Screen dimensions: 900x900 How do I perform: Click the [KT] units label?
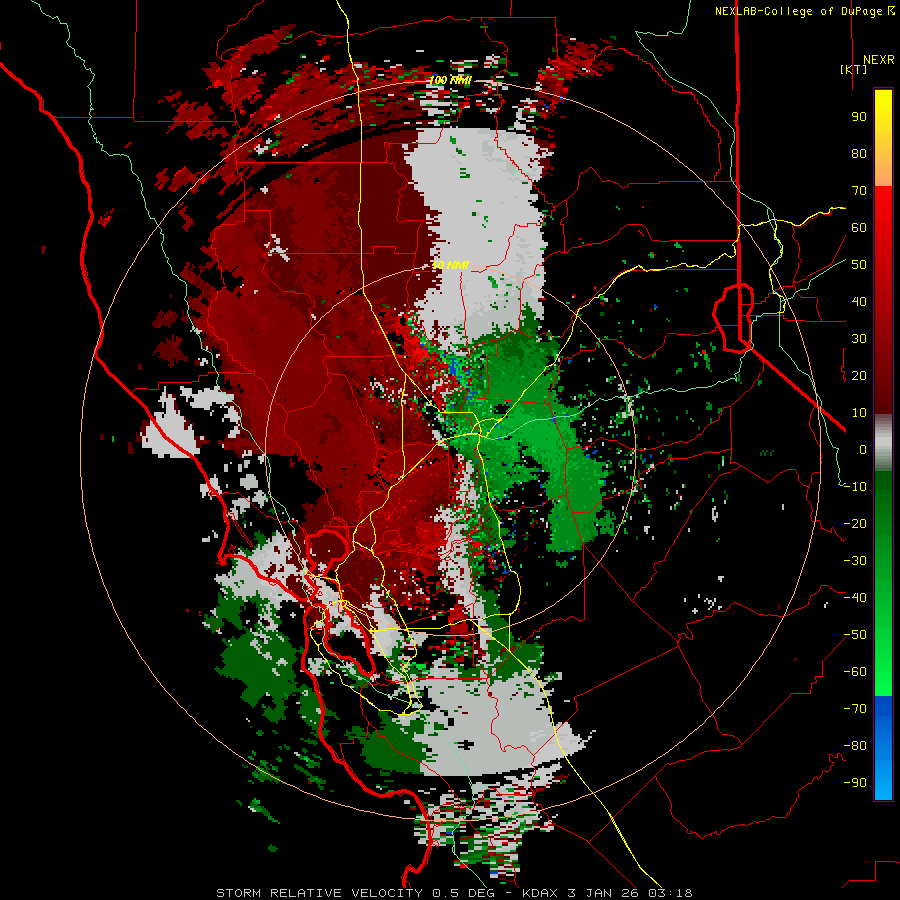854,69
